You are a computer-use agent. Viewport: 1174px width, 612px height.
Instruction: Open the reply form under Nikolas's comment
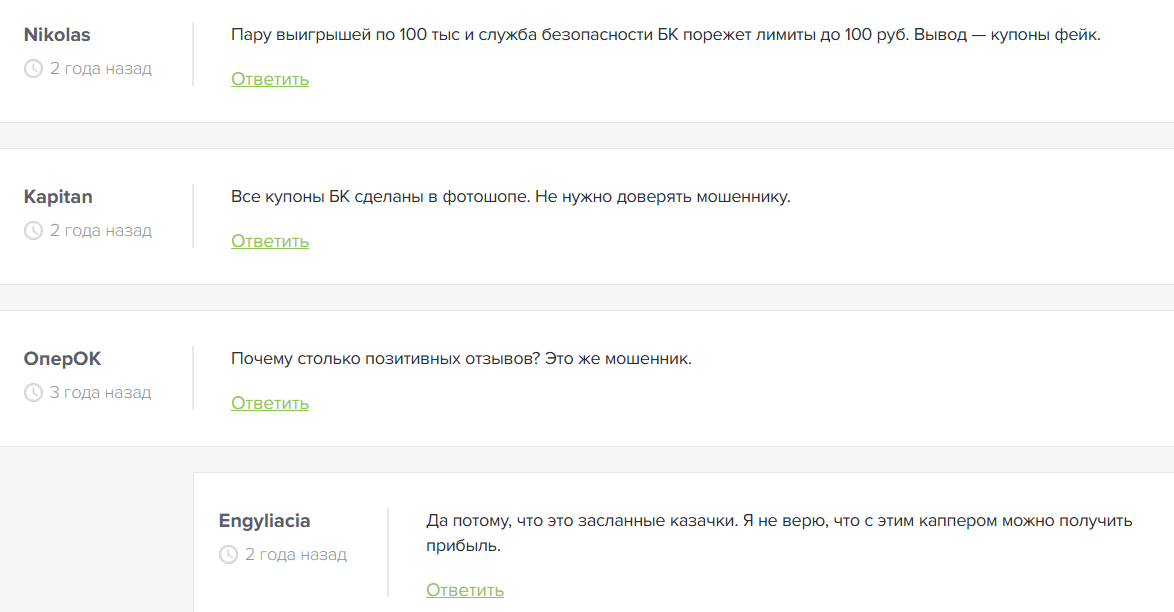[269, 78]
